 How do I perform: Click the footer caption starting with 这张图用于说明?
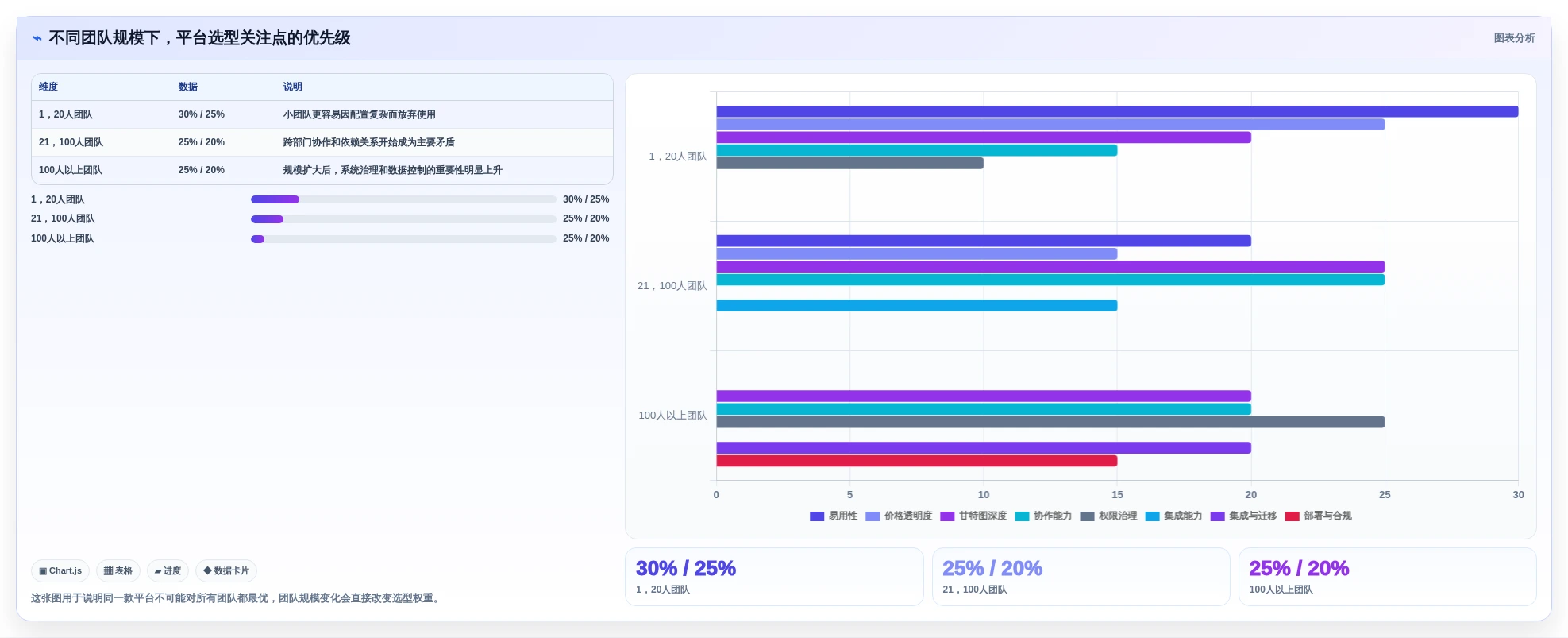(x=237, y=598)
